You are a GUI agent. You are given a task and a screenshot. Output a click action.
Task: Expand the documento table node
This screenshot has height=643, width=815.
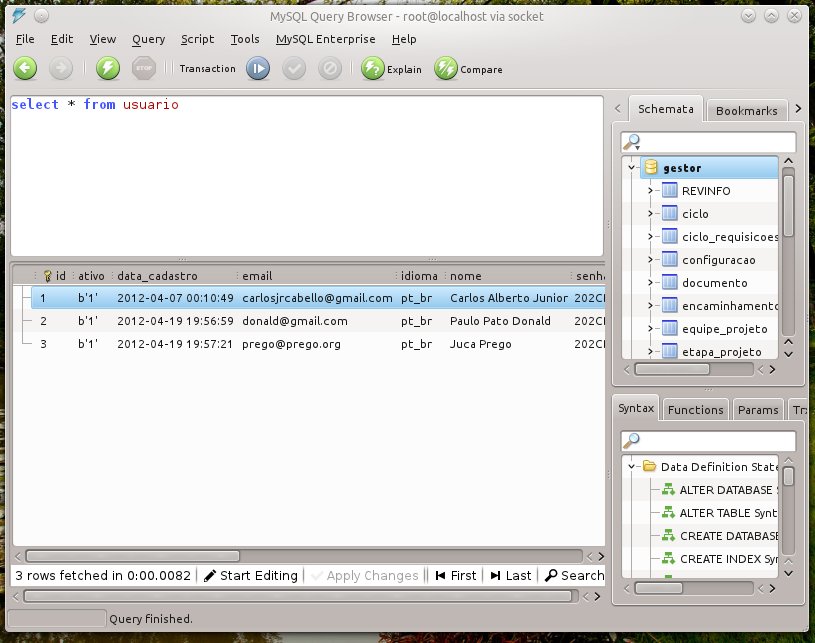tap(650, 282)
